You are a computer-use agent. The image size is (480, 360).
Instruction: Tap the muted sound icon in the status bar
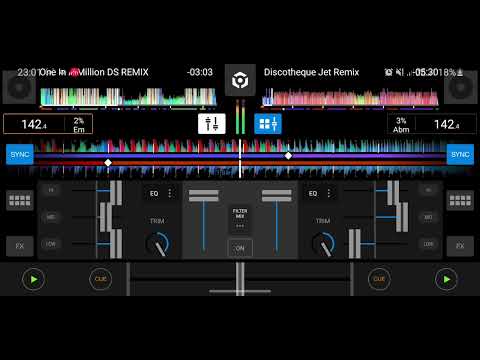click(400, 72)
